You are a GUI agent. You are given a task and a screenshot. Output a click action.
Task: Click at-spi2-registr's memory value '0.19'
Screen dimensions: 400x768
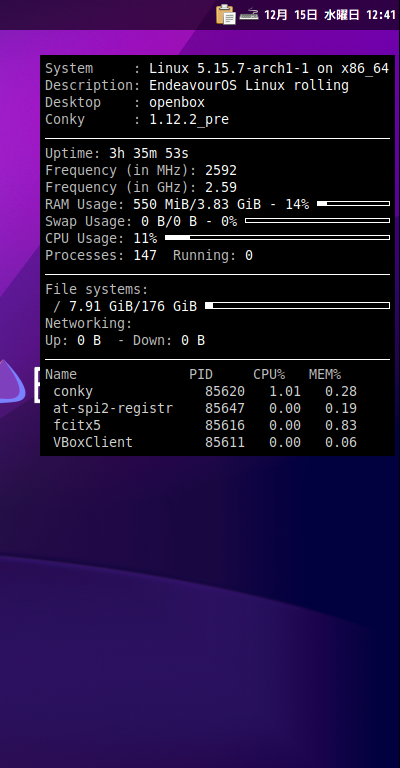(x=341, y=408)
